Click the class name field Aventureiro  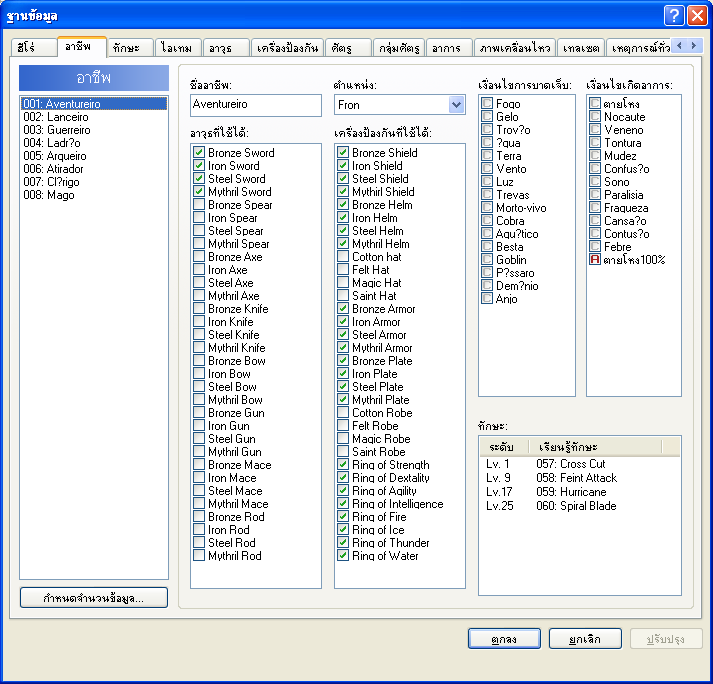[x=256, y=105]
